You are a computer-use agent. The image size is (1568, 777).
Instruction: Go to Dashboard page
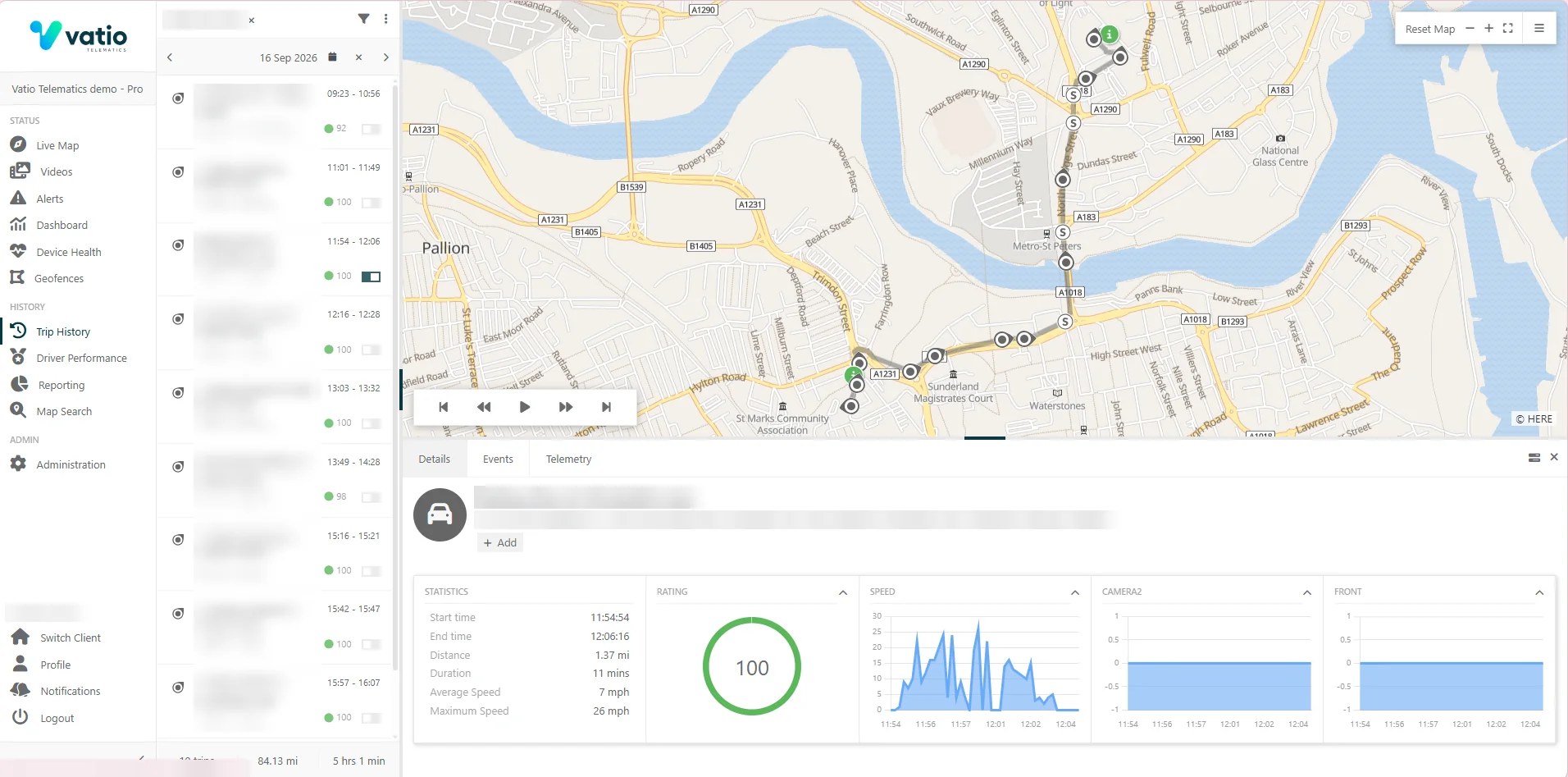pos(62,225)
